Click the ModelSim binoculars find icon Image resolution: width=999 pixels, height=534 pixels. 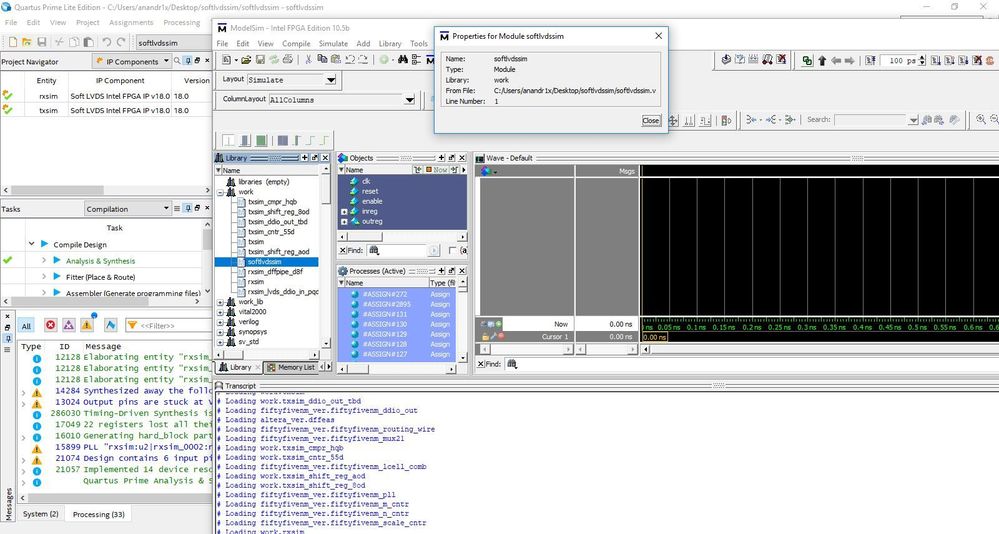(402, 60)
